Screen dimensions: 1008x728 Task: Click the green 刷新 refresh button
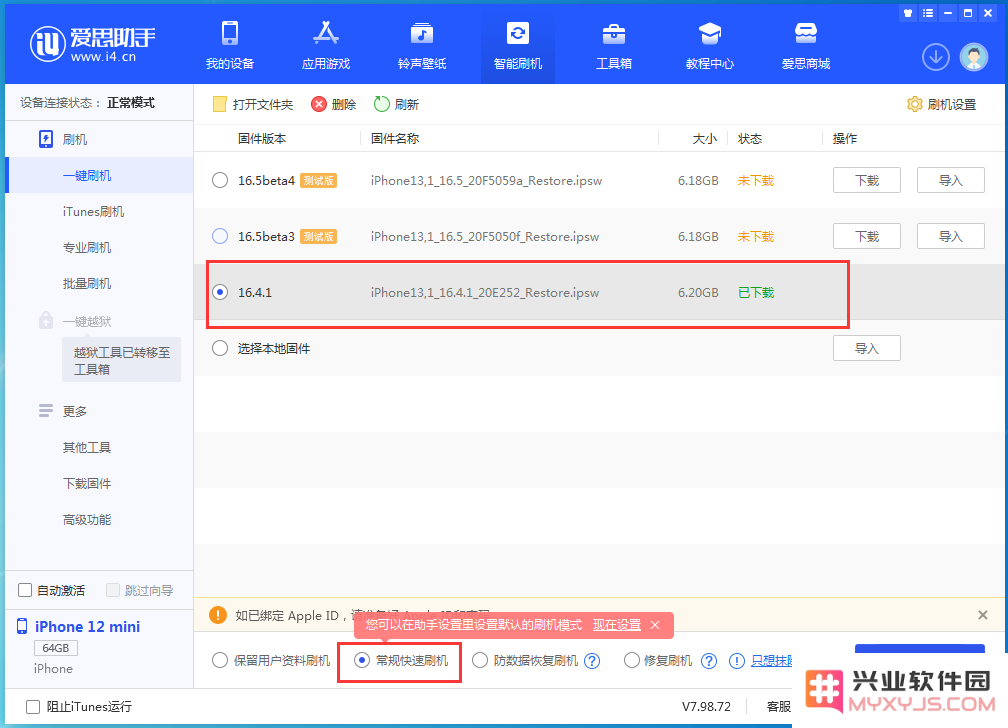coord(396,104)
